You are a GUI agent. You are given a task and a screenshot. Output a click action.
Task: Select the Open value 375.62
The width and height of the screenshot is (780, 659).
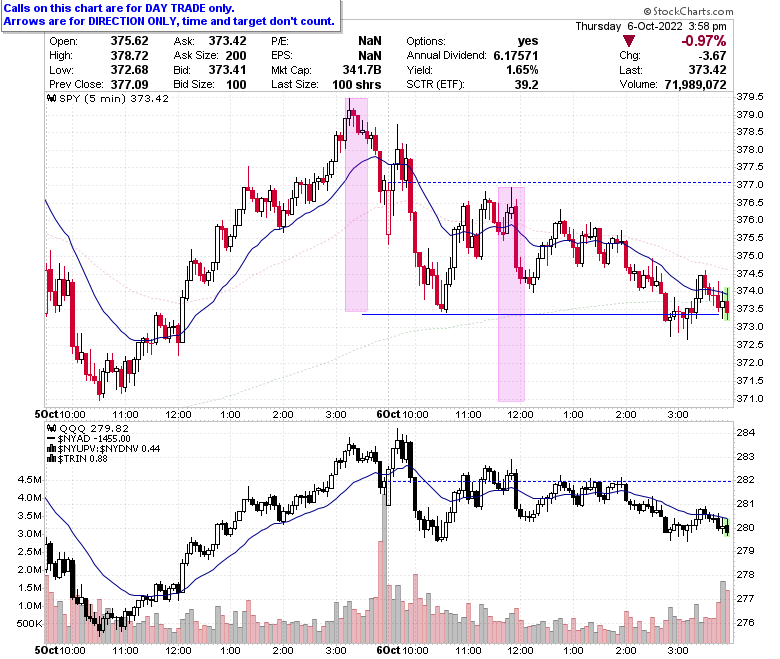coord(129,41)
